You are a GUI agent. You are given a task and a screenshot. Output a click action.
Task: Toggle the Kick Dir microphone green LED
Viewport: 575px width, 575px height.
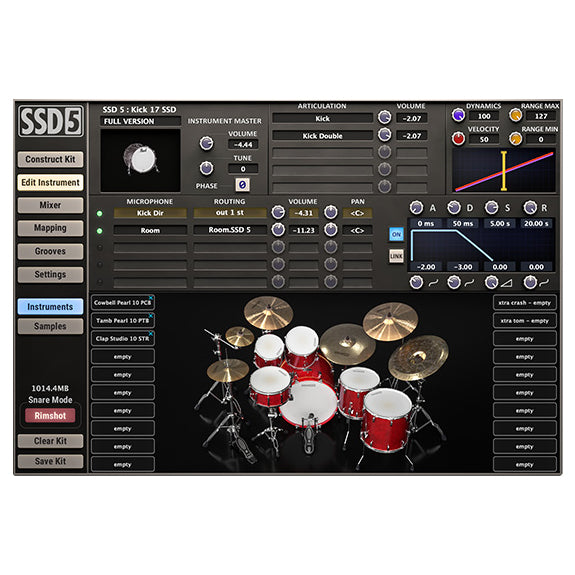pos(99,213)
